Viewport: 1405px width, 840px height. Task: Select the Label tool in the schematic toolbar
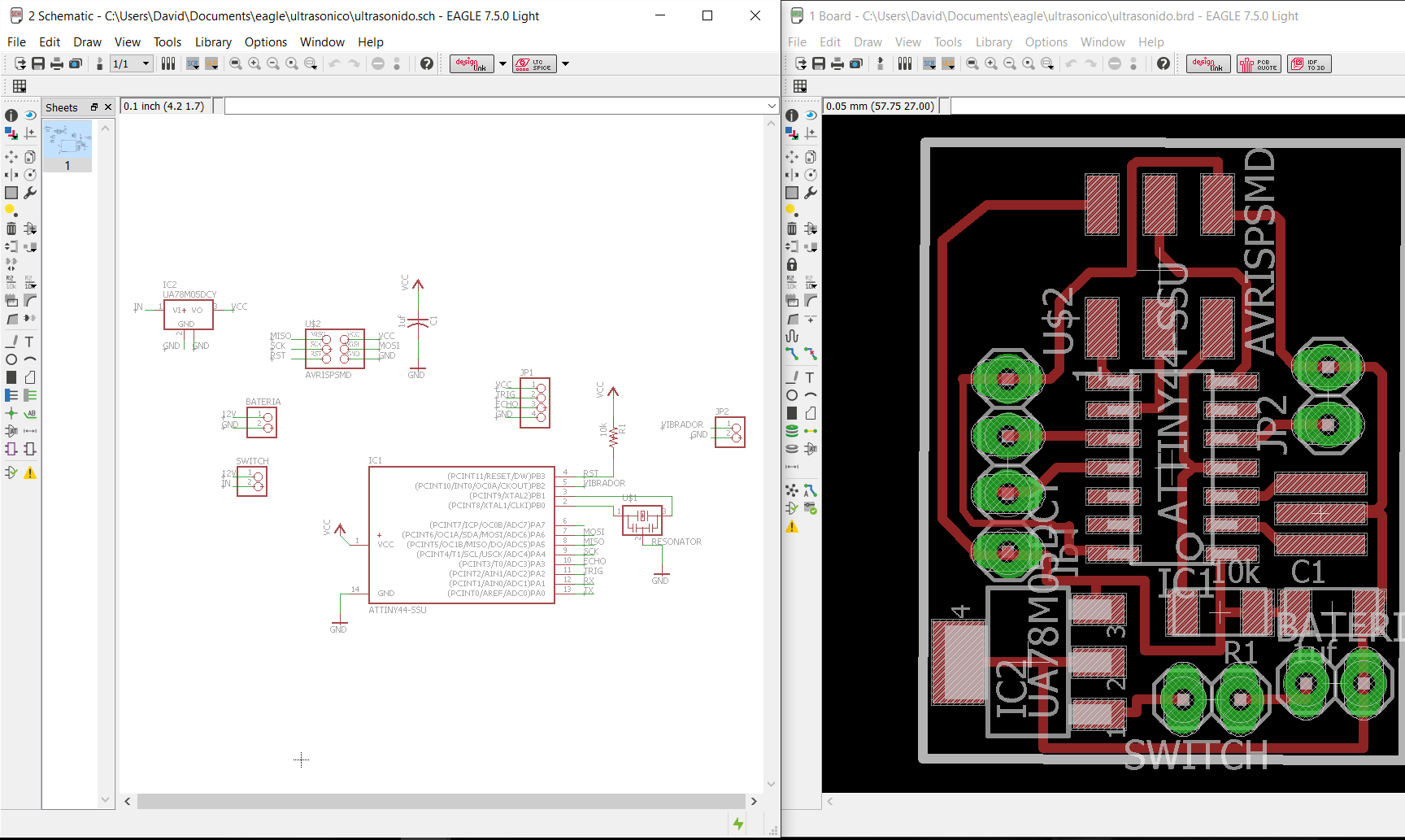point(30,413)
